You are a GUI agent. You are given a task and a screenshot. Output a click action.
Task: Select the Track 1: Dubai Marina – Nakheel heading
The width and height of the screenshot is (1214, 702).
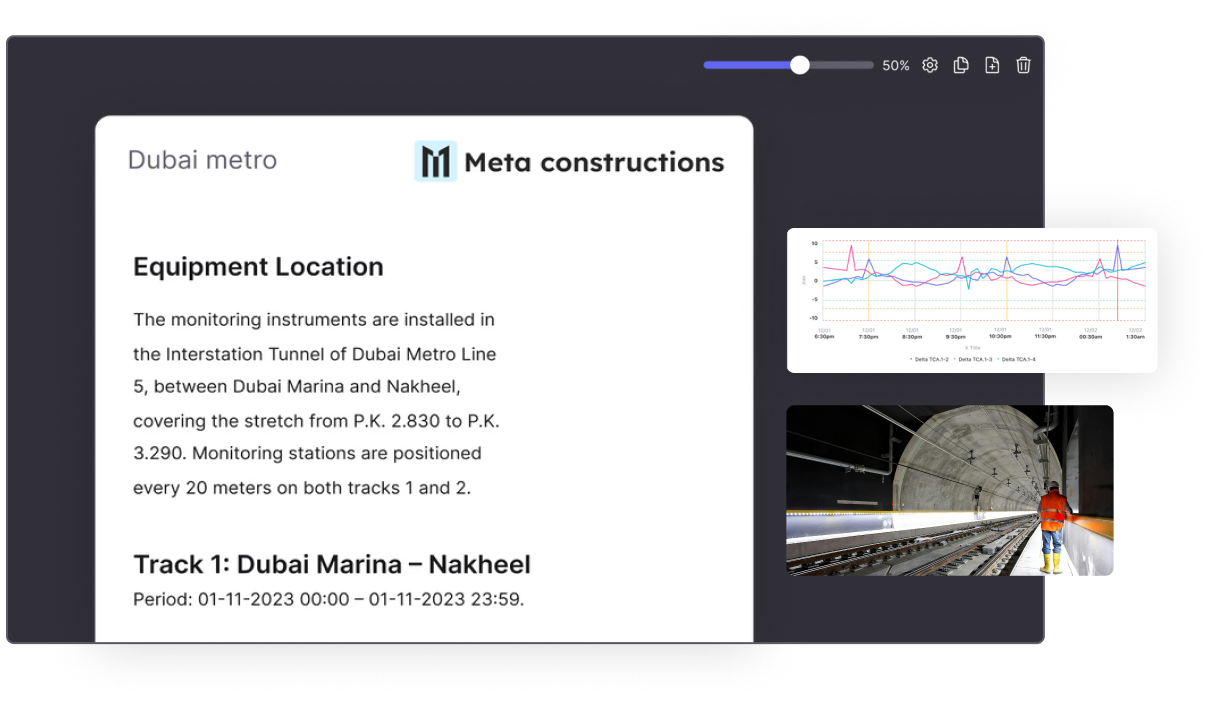[332, 564]
